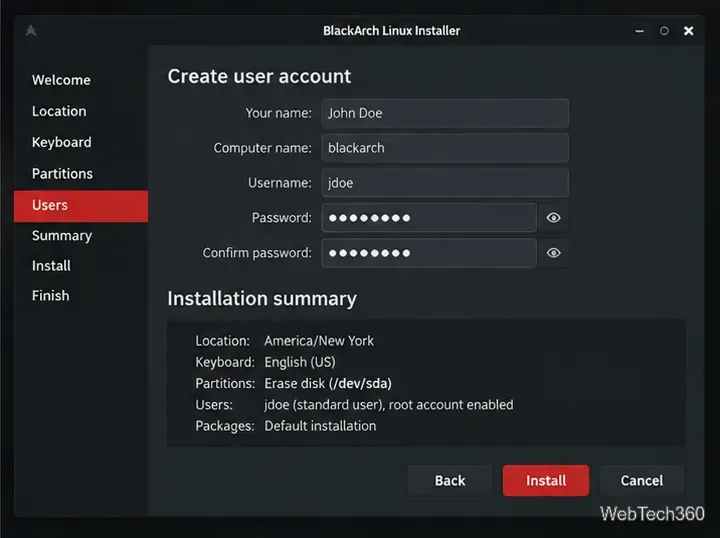Select 'jdoe (standard user), root account enabled'

click(x=389, y=405)
